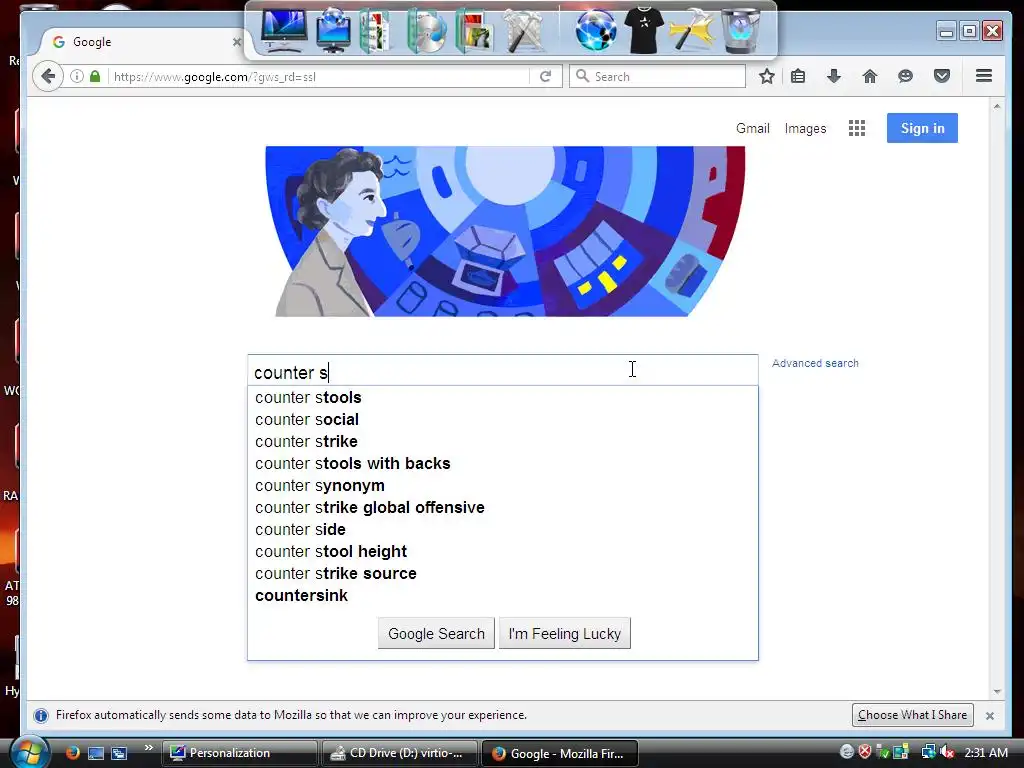Click volume muted tray icon
This screenshot has width=1024, height=768.
(x=946, y=752)
